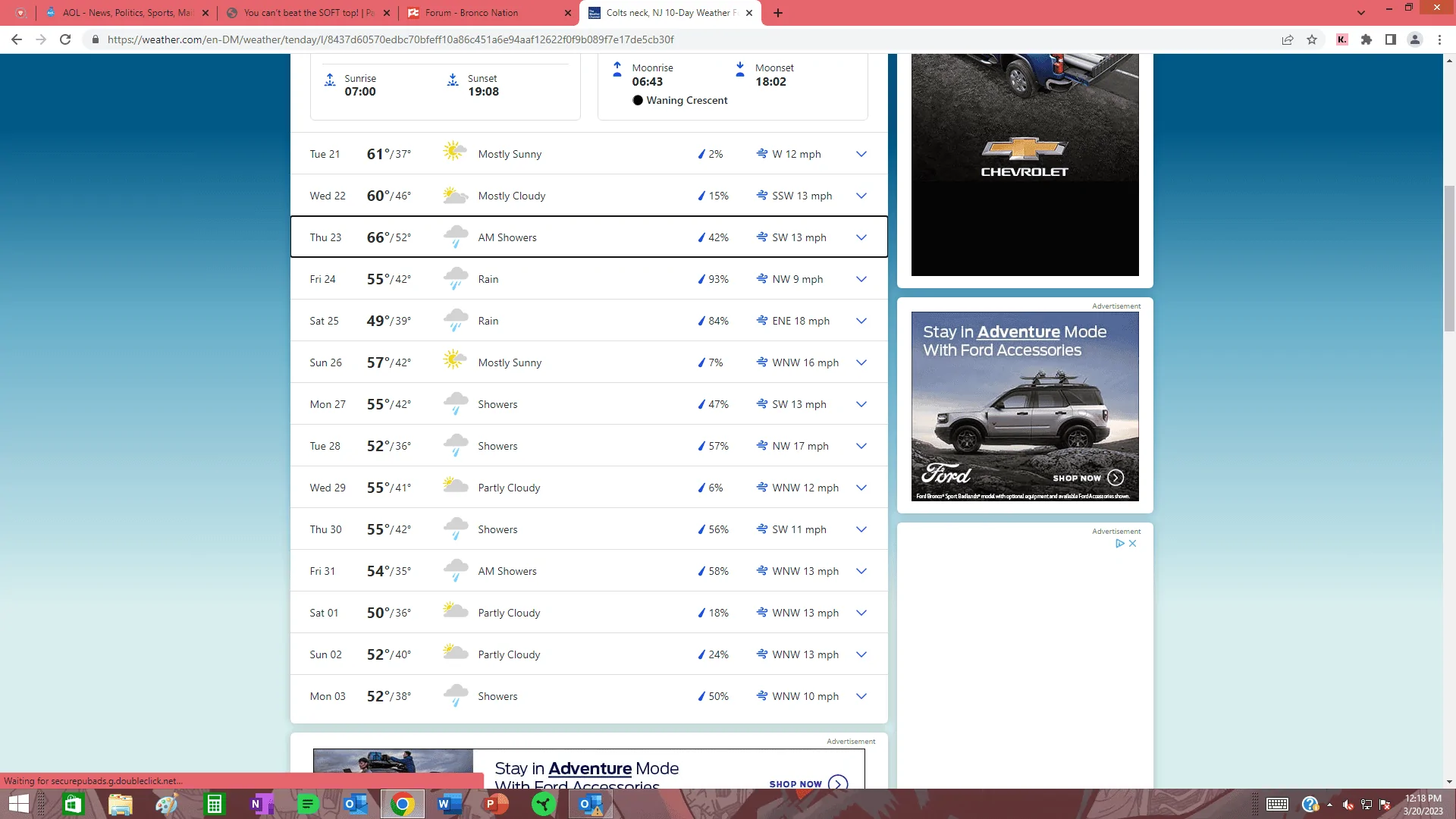Click the address bar URL field
Image resolution: width=1456 pixels, height=819 pixels.
[x=682, y=39]
